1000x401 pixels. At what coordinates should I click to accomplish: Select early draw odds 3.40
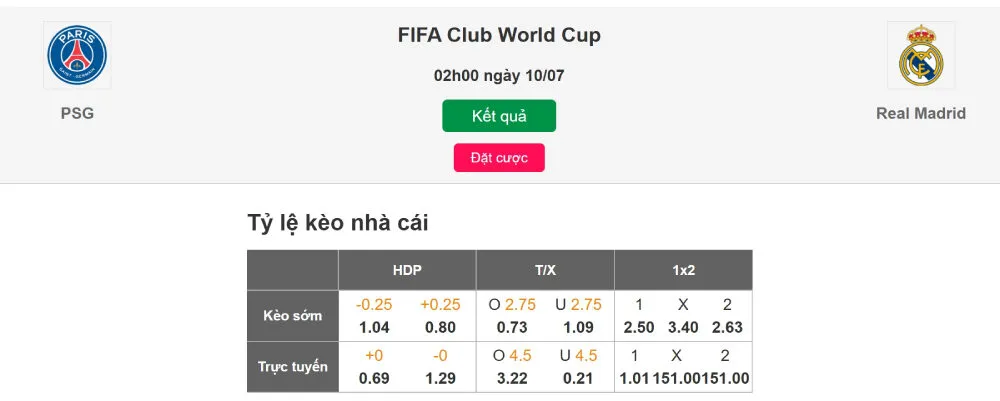pos(683,327)
